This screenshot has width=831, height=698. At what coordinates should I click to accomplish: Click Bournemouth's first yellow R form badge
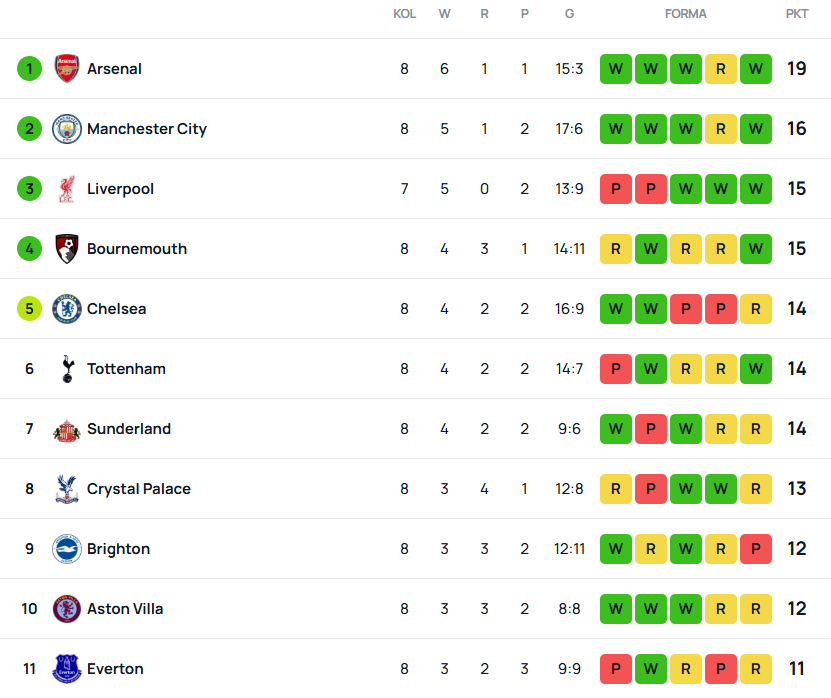coord(616,249)
